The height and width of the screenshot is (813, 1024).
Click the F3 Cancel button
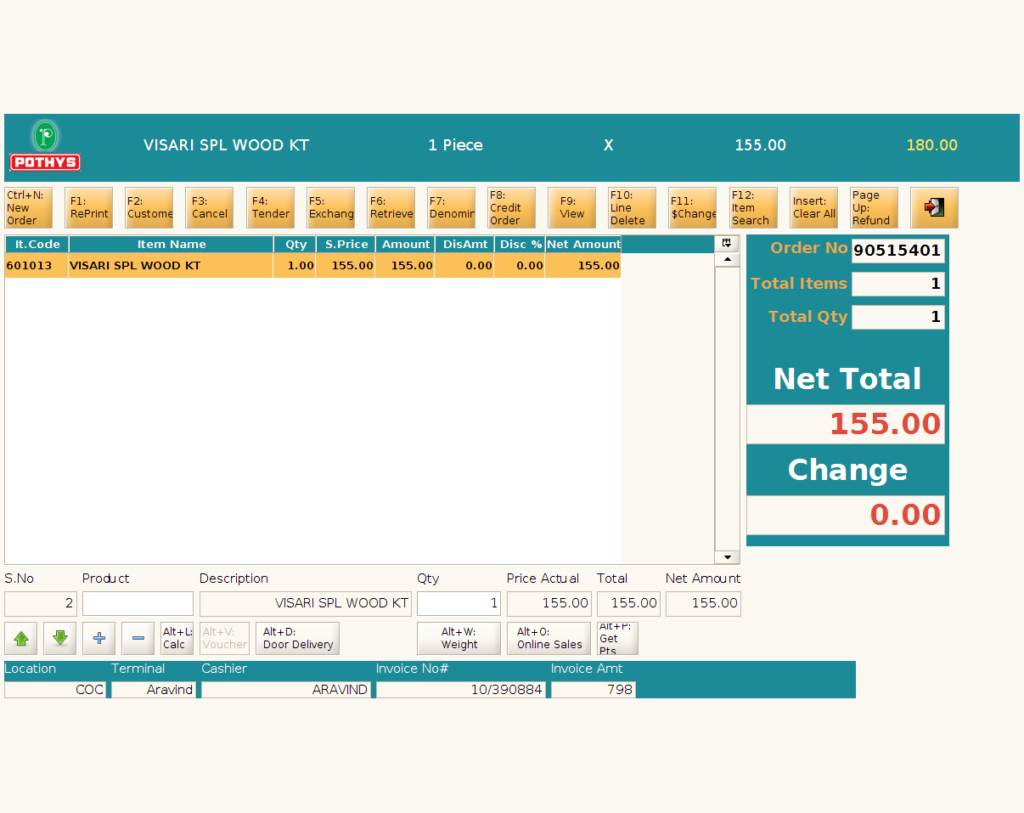point(209,208)
